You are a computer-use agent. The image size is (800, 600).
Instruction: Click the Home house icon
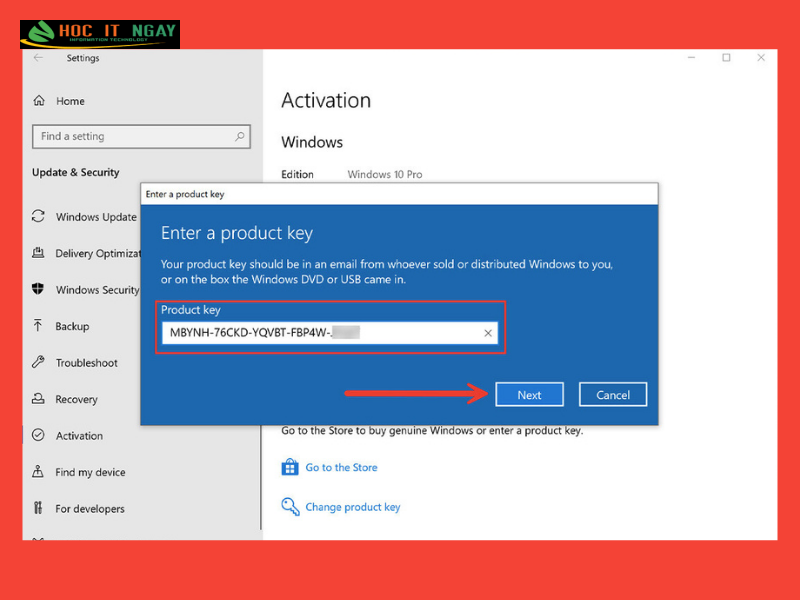pos(39,101)
